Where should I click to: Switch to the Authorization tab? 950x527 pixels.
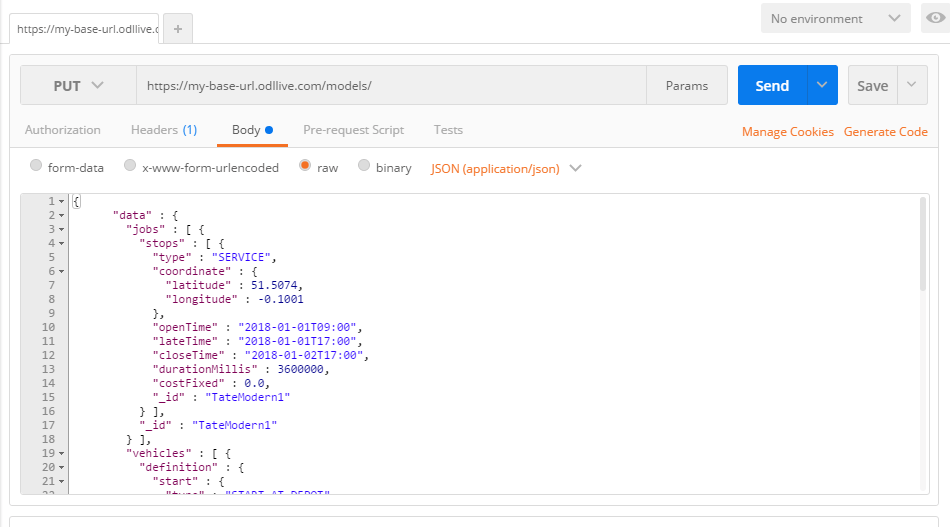point(62,130)
